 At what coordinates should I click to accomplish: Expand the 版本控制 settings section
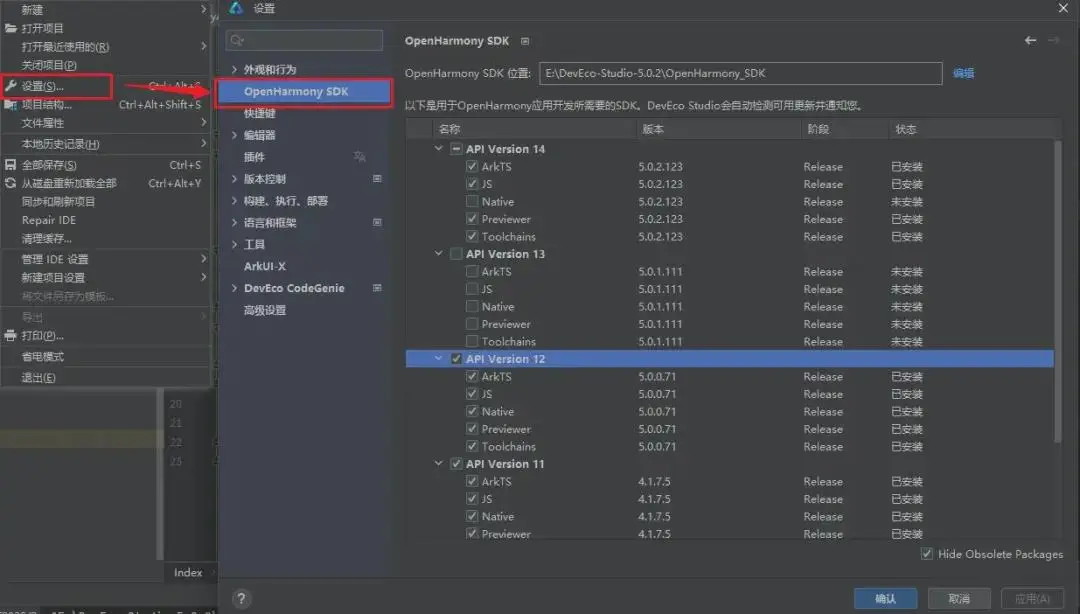pyautogui.click(x=234, y=178)
